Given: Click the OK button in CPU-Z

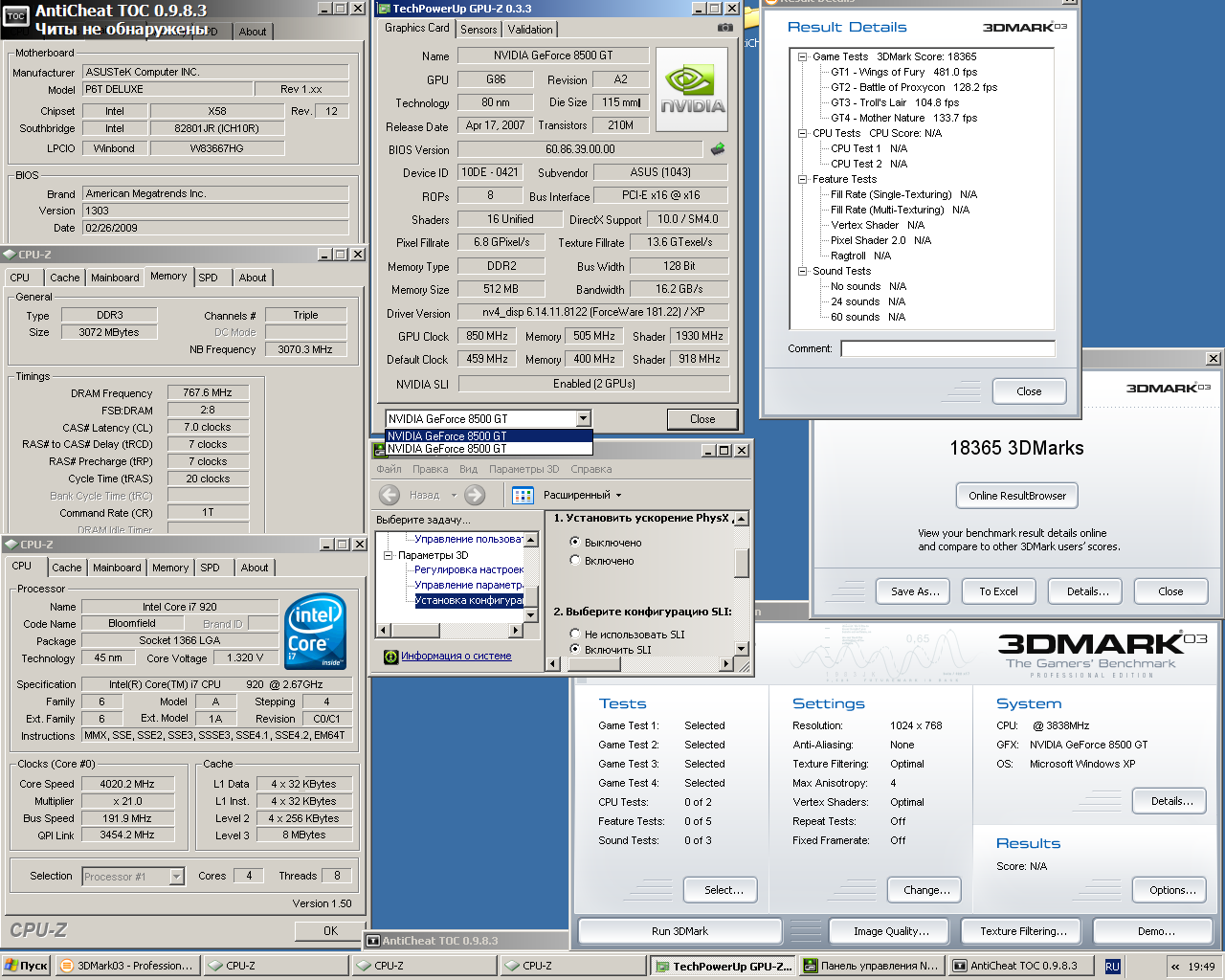Looking at the screenshot, I should [x=330, y=930].
